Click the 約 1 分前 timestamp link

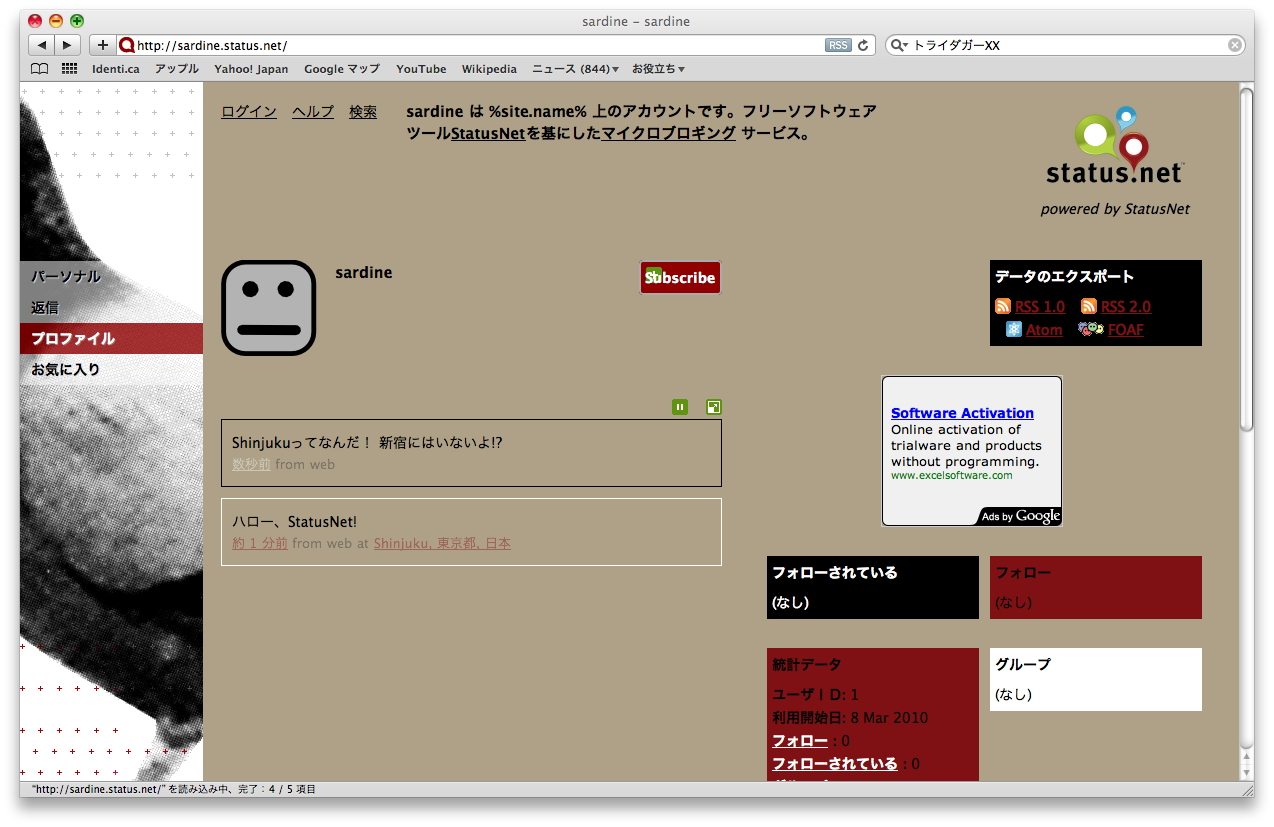tap(260, 543)
